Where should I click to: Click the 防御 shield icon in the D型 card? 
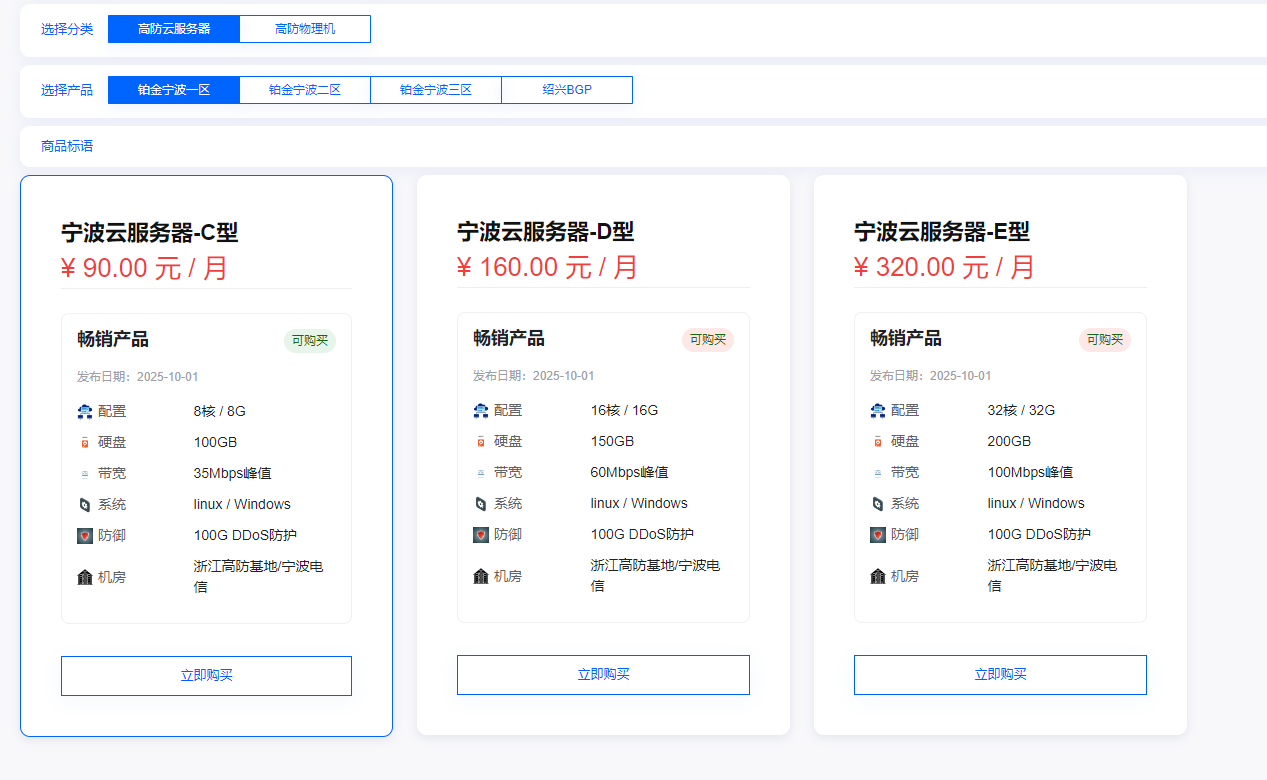tap(481, 534)
